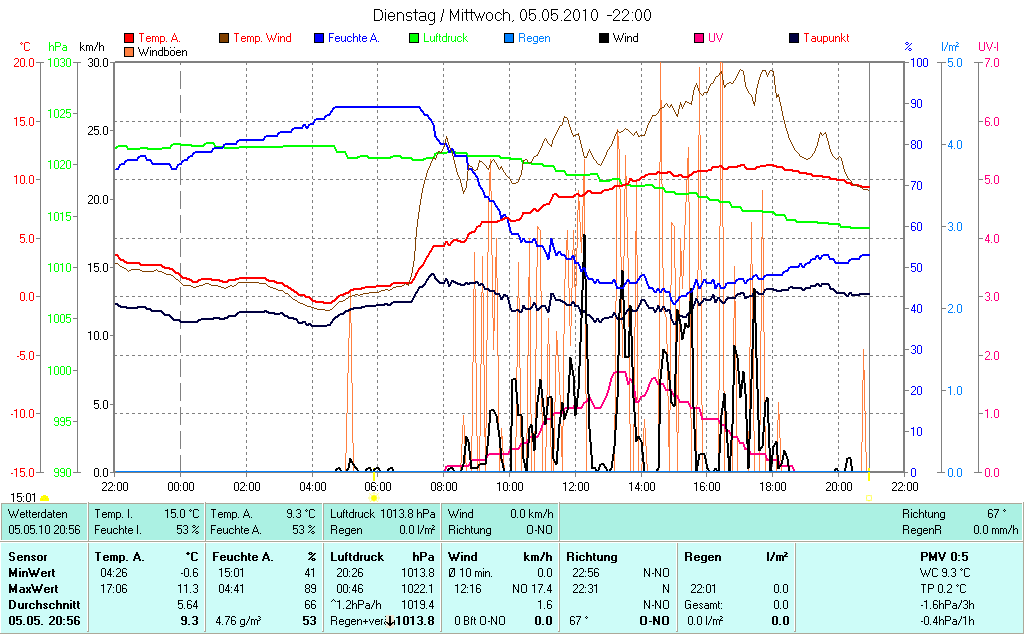Viewport: 1024px width, 634px height.
Task: Click the PMV 0:5 panel header
Action: [942, 556]
